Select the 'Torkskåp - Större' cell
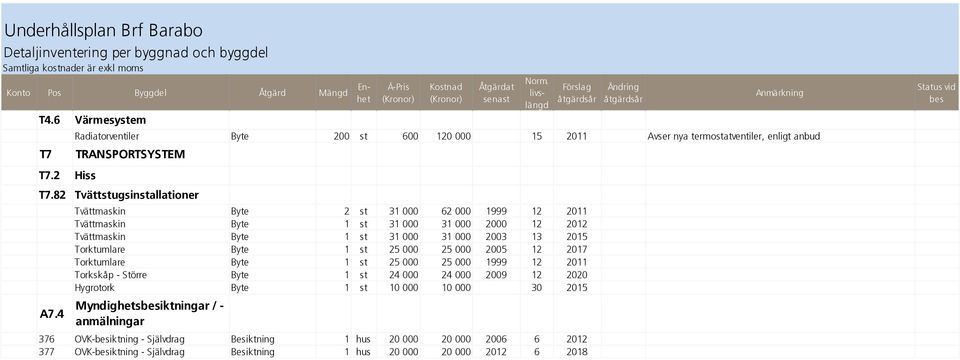Image resolution: width=960 pixels, height=360 pixels. [110, 275]
